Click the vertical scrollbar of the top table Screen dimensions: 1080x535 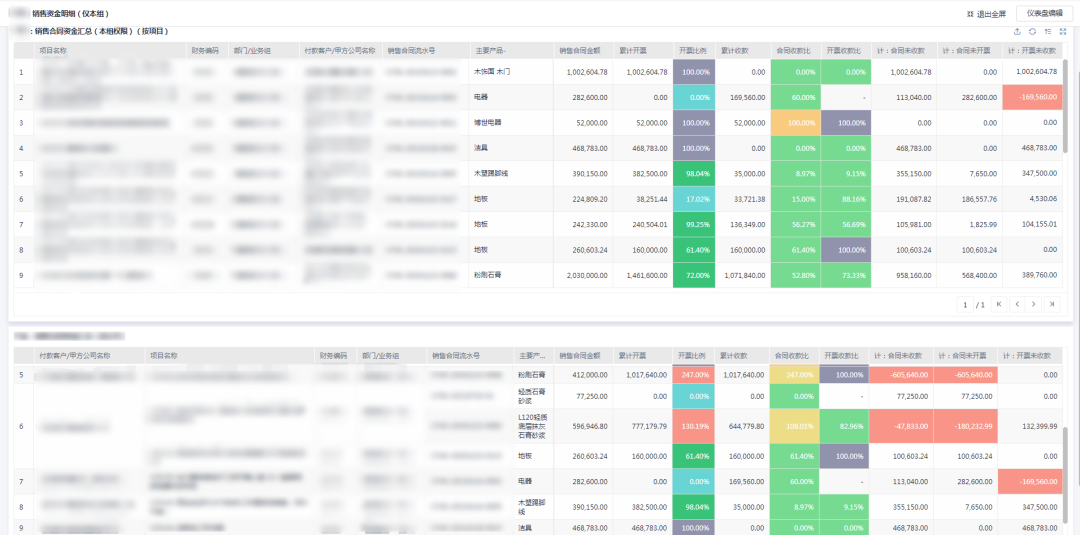click(1066, 105)
